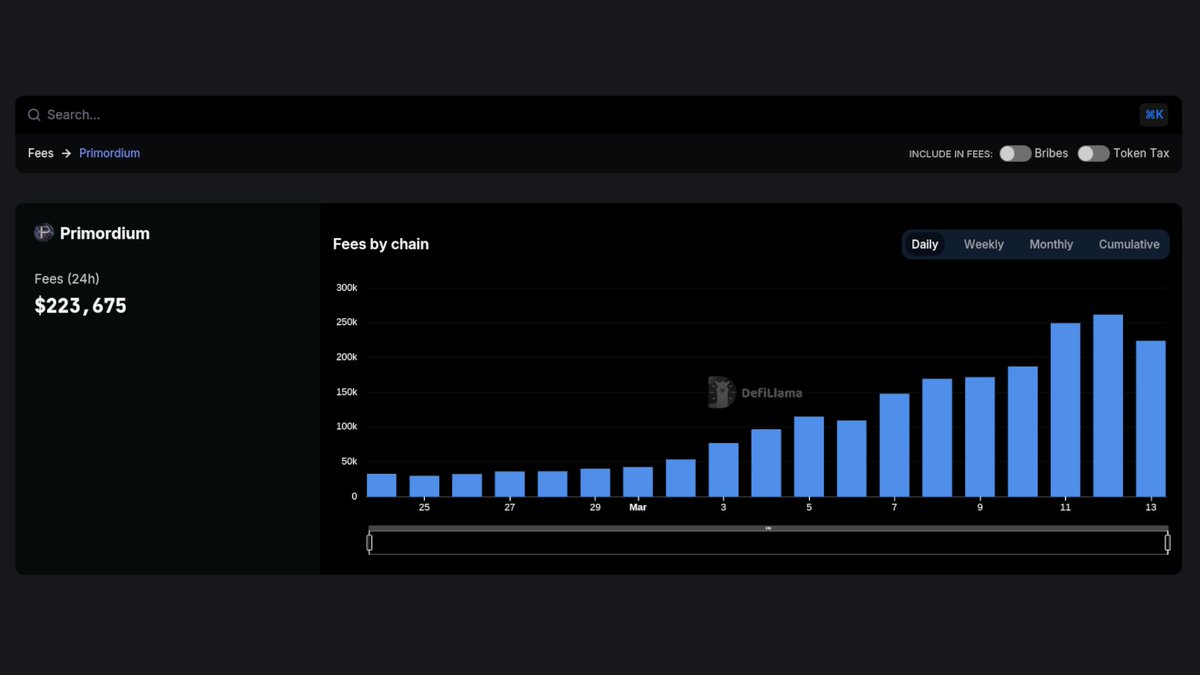Click the bar for March 13
This screenshot has height=675, width=1200.
(x=1151, y=419)
